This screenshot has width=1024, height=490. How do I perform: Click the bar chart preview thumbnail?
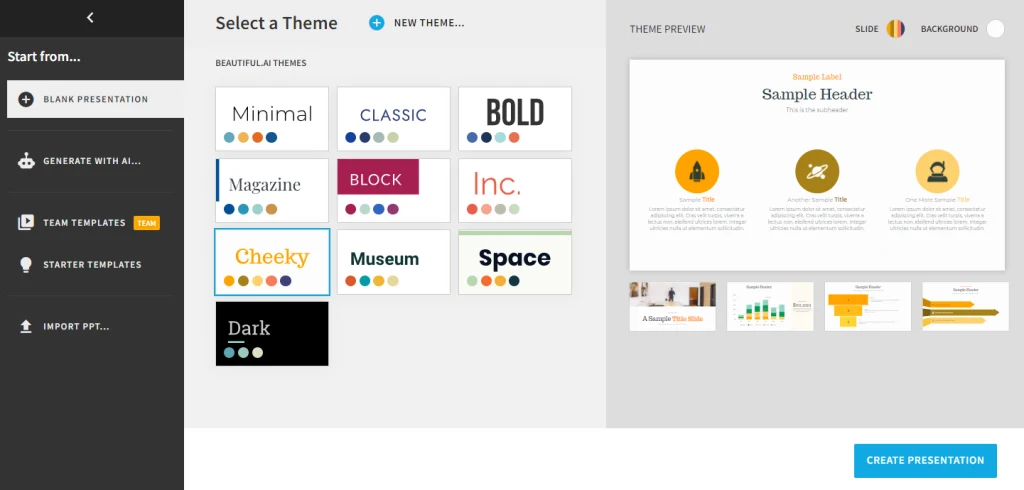tap(770, 306)
